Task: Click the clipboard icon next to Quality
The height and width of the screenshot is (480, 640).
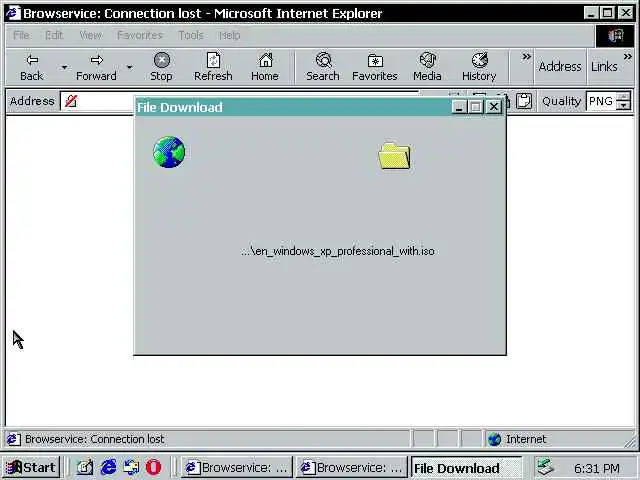Action: pyautogui.click(x=524, y=101)
